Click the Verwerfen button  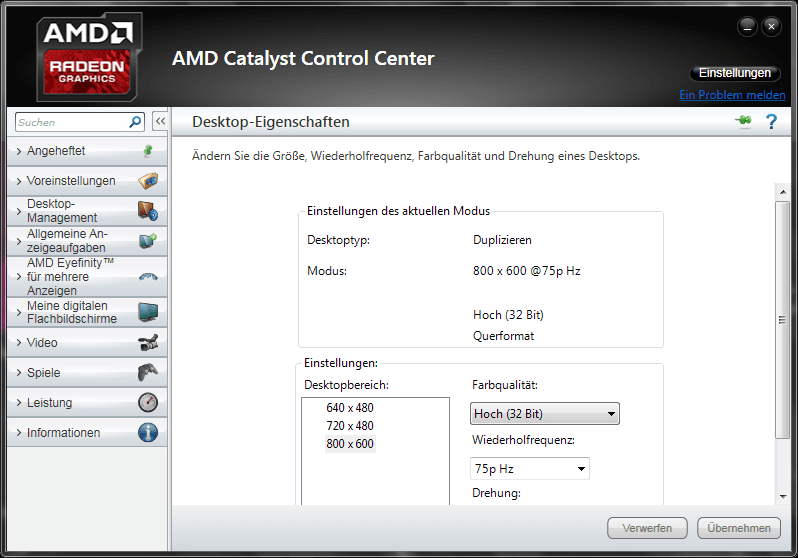(x=647, y=528)
